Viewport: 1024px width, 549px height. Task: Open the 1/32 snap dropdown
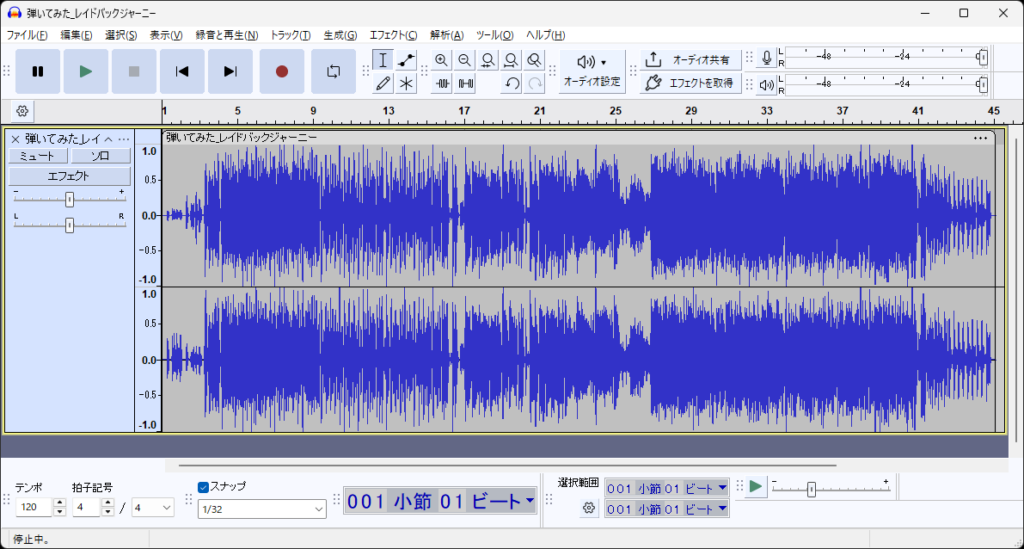click(263, 509)
